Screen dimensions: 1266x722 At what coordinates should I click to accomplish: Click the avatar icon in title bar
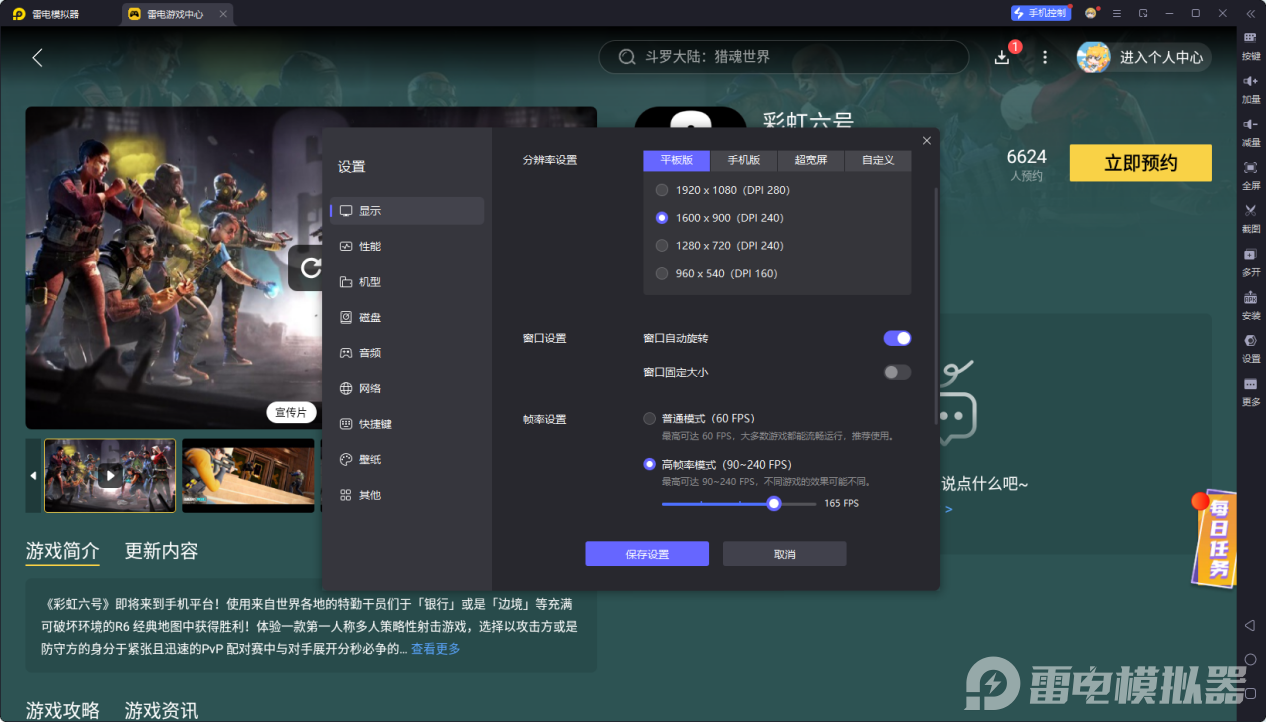pyautogui.click(x=1090, y=13)
